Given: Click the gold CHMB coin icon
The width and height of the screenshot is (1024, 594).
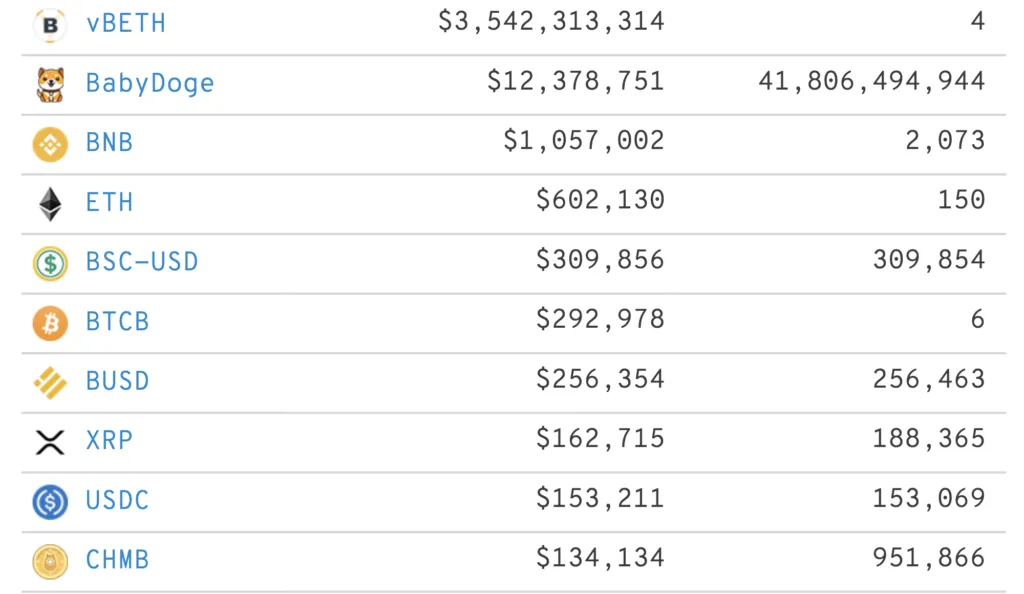Looking at the screenshot, I should coord(50,561).
